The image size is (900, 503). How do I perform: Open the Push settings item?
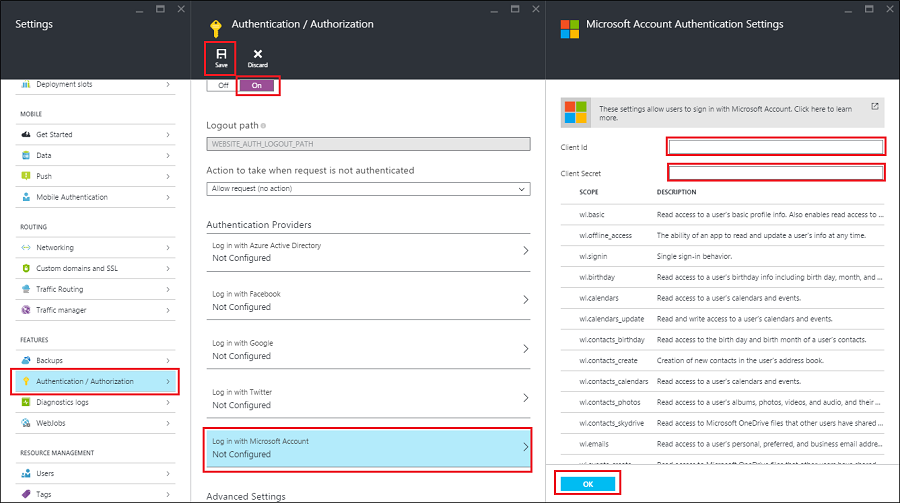[95, 176]
